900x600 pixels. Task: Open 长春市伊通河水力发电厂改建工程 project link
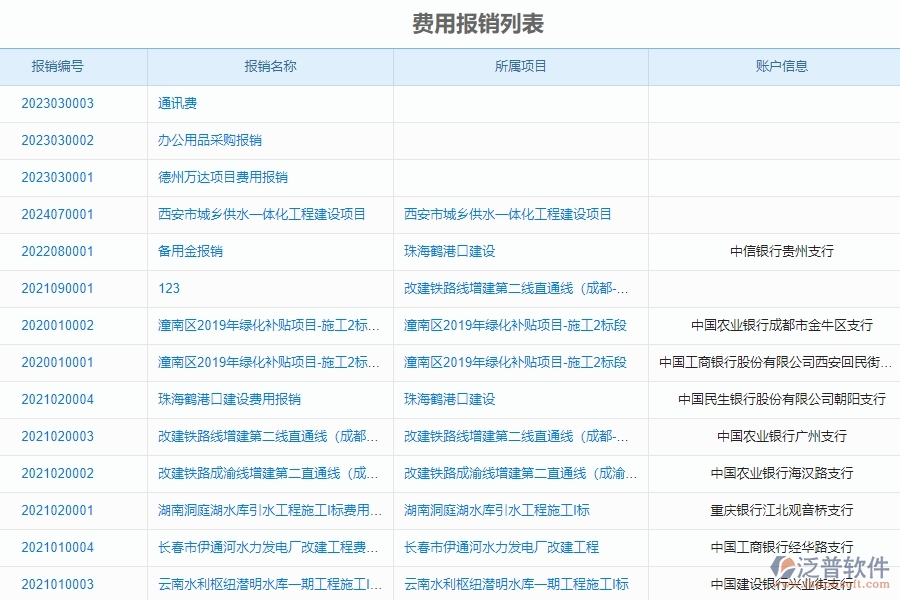pyautogui.click(x=503, y=547)
